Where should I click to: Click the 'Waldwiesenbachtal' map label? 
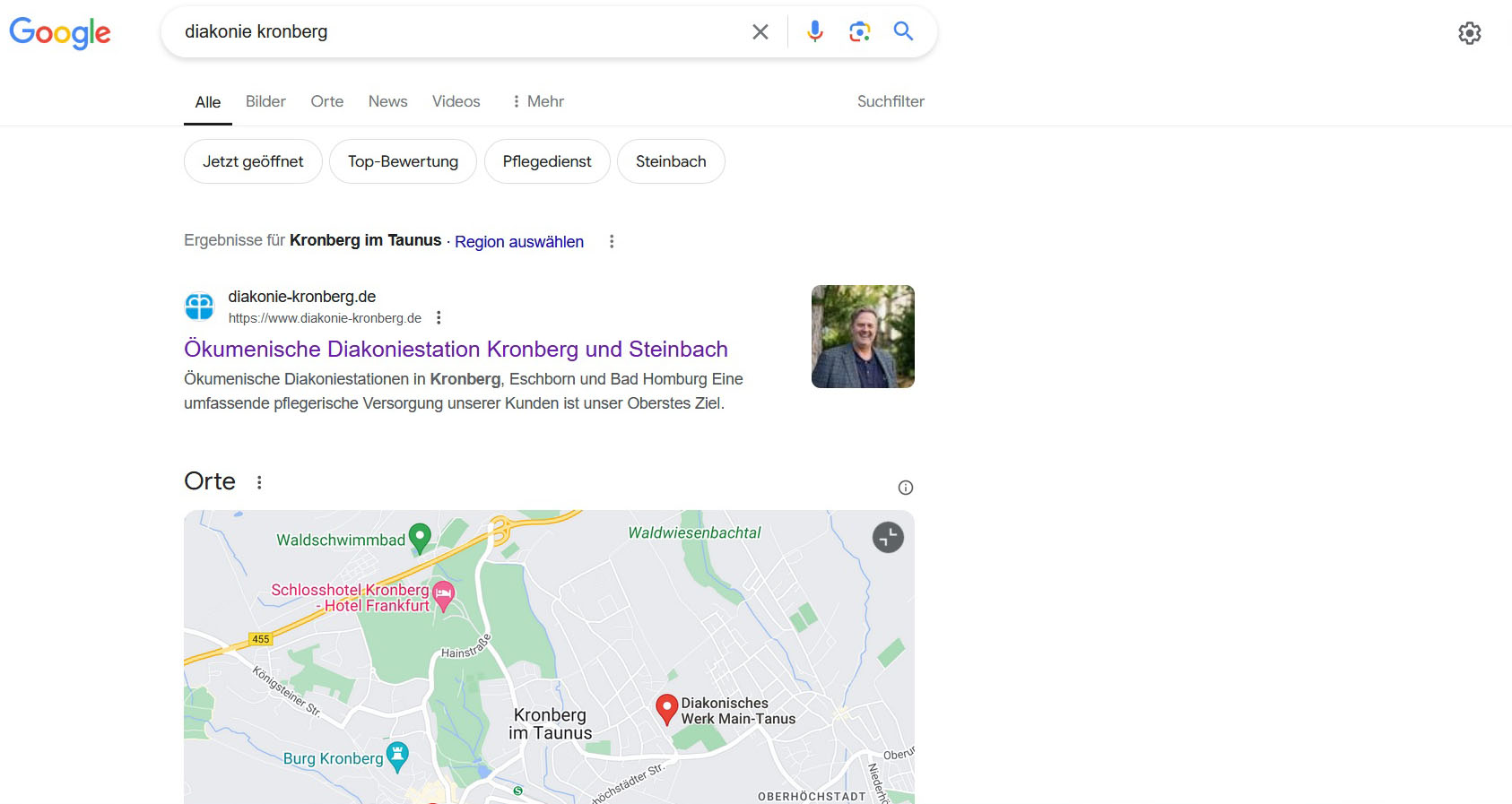tap(694, 532)
